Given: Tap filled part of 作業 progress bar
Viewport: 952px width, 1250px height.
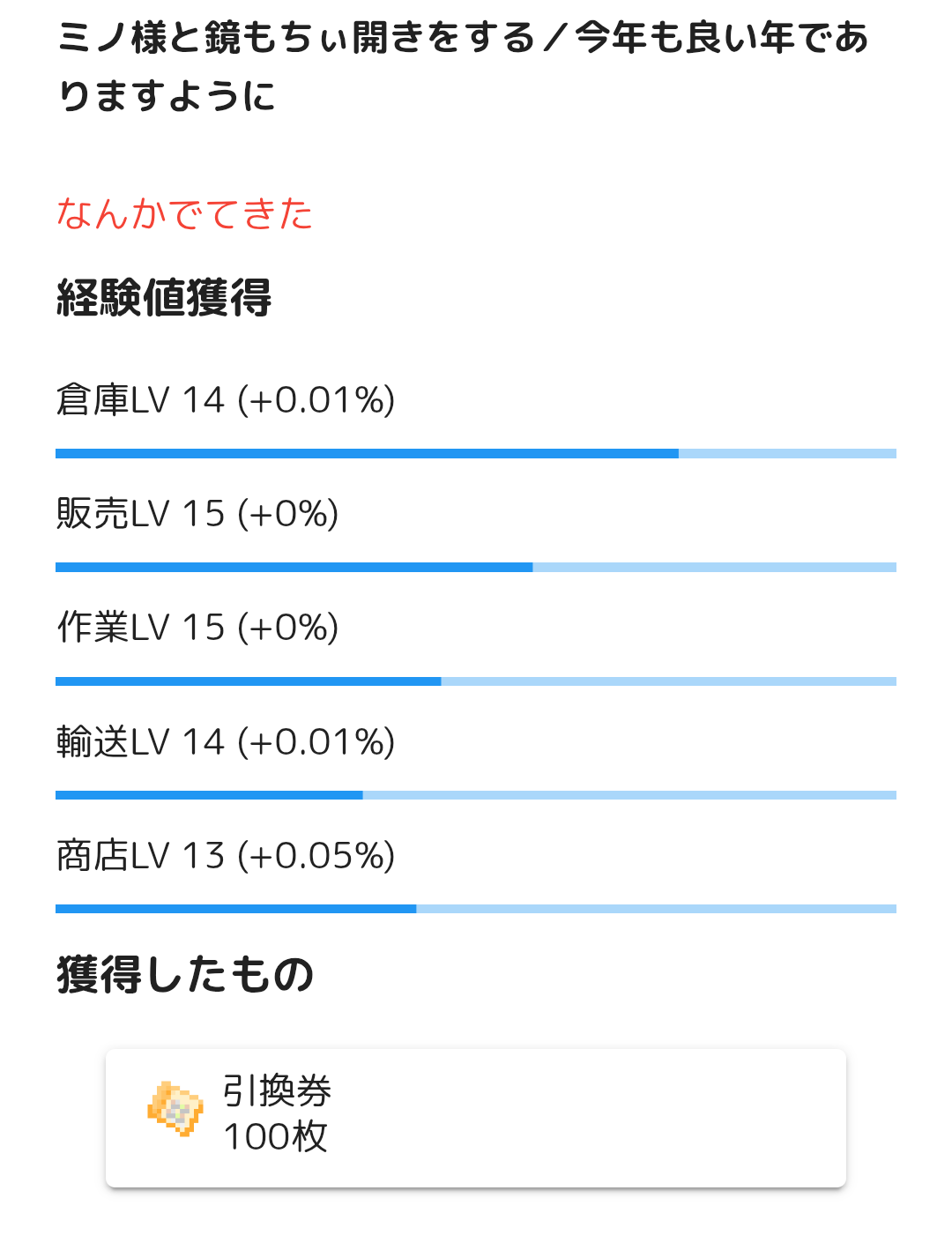Looking at the screenshot, I should (248, 681).
